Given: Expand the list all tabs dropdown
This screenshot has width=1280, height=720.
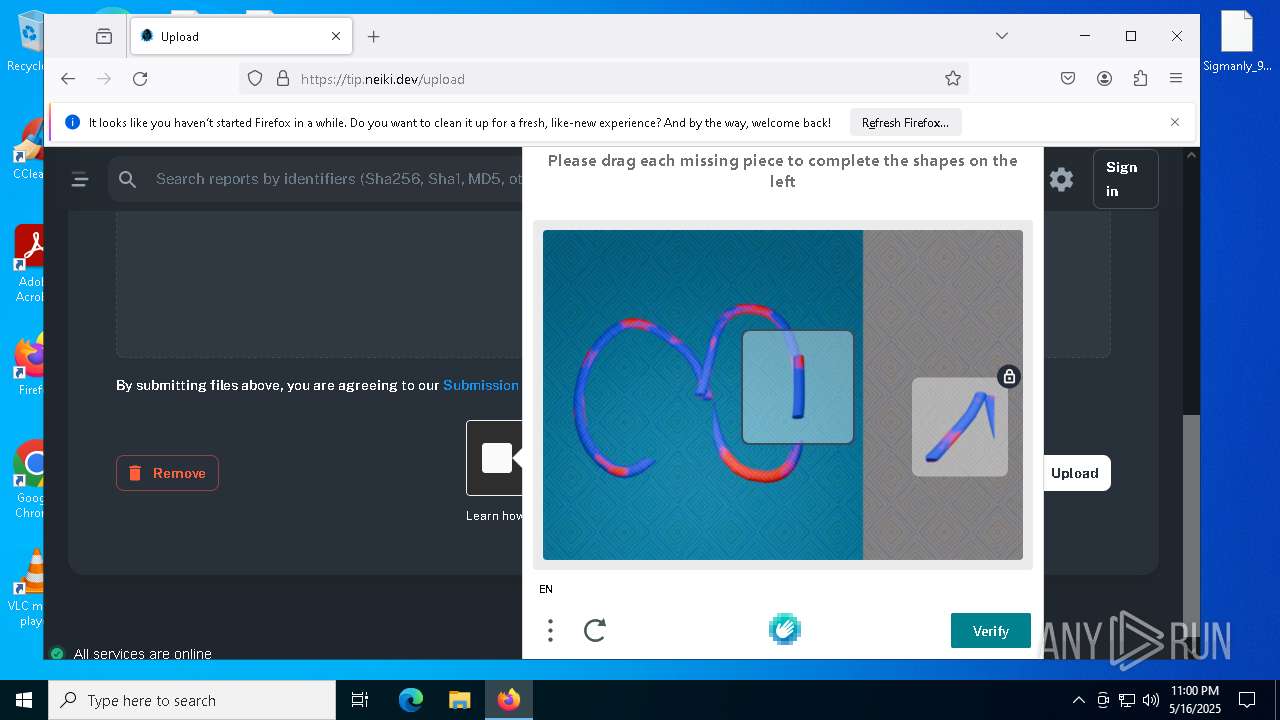Looking at the screenshot, I should pyautogui.click(x=1002, y=36).
